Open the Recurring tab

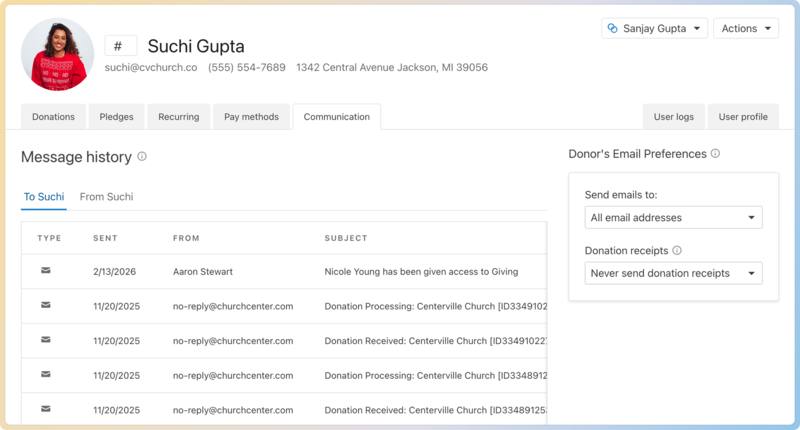pos(179,117)
